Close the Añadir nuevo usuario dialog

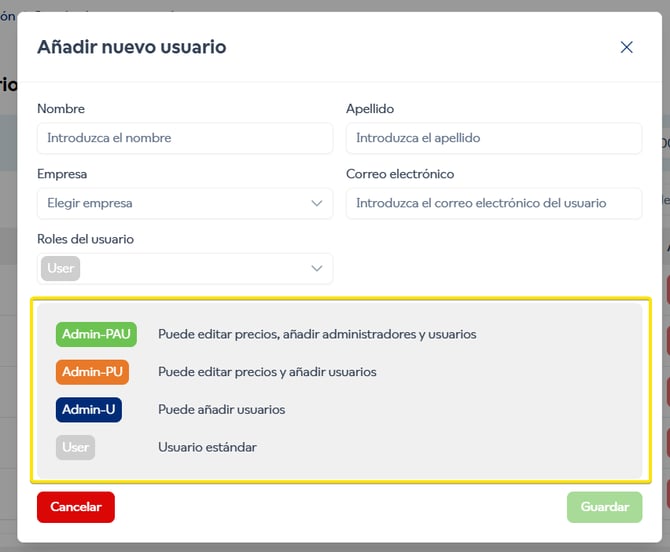(x=627, y=47)
